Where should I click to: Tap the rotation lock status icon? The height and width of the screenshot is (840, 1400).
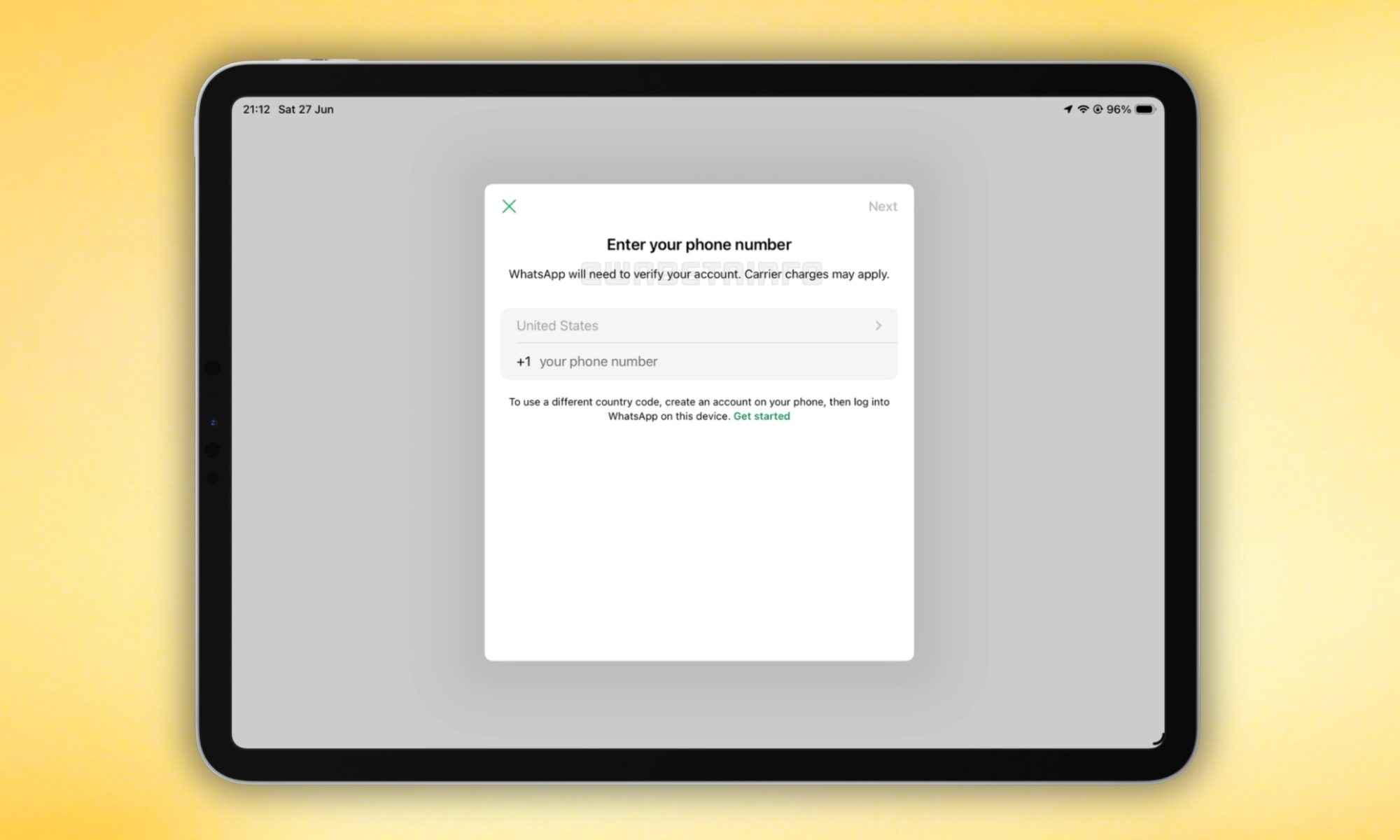[x=1098, y=109]
